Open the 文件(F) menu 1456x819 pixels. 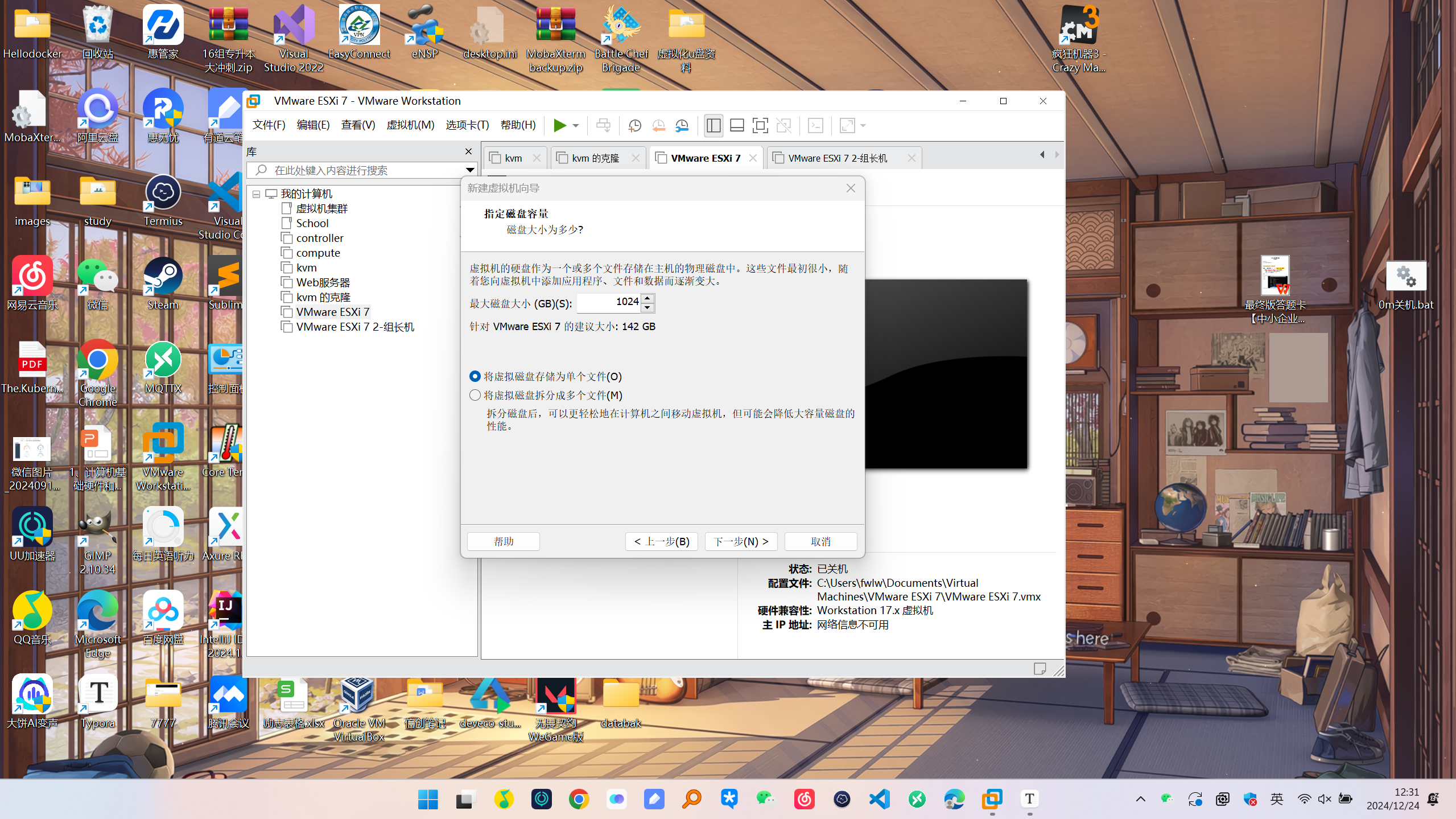click(269, 125)
